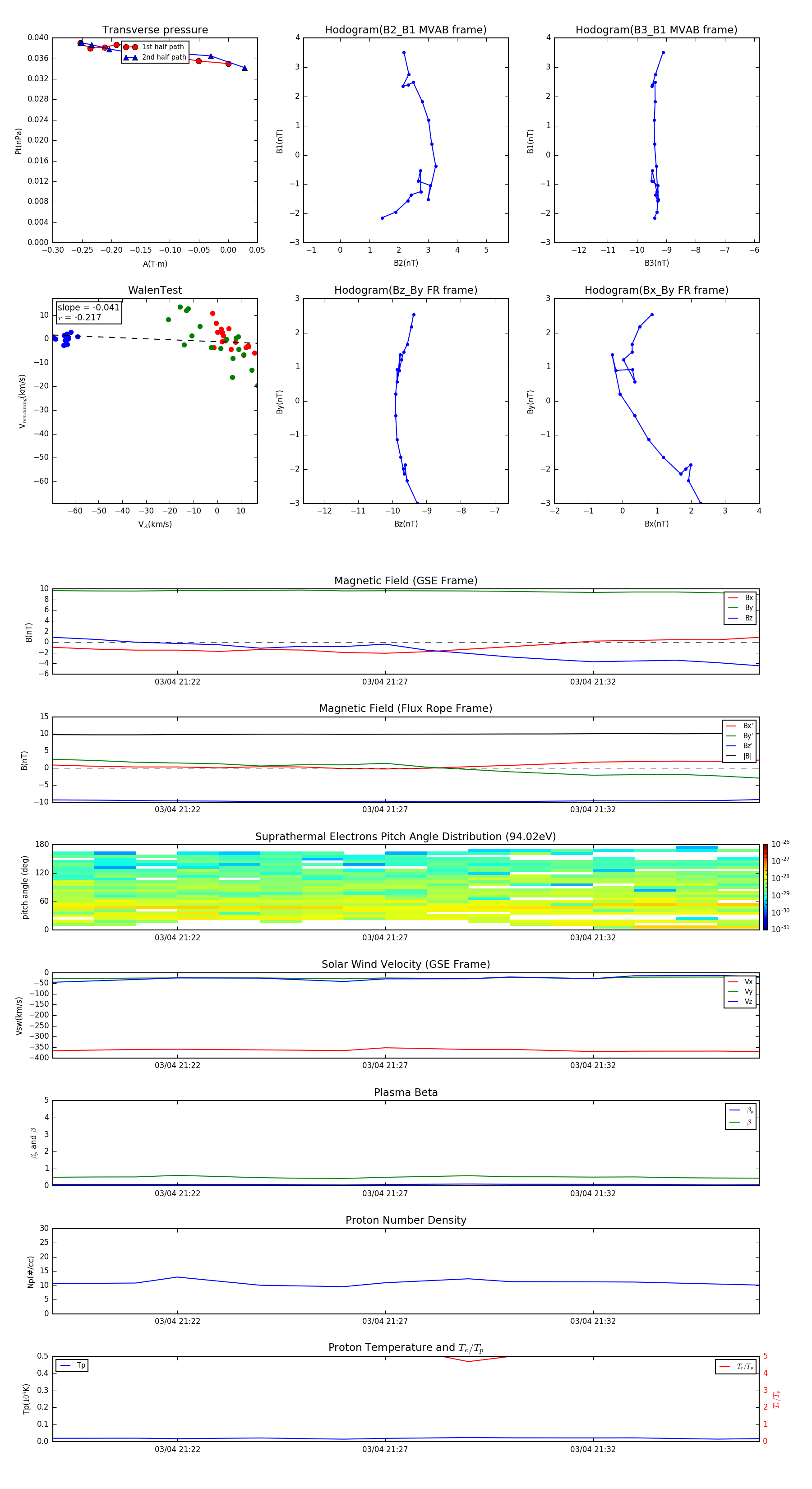
Task: Click the pitch angle spectrogram heatmap
Action: [406, 887]
